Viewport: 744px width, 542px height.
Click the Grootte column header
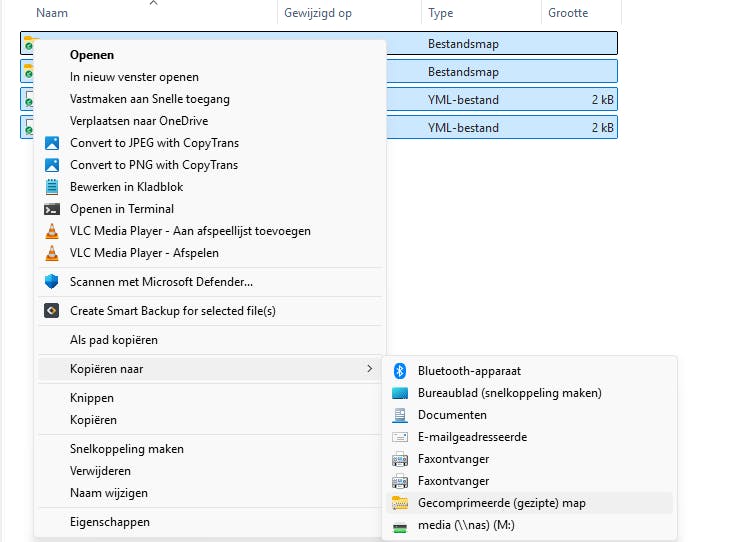568,13
